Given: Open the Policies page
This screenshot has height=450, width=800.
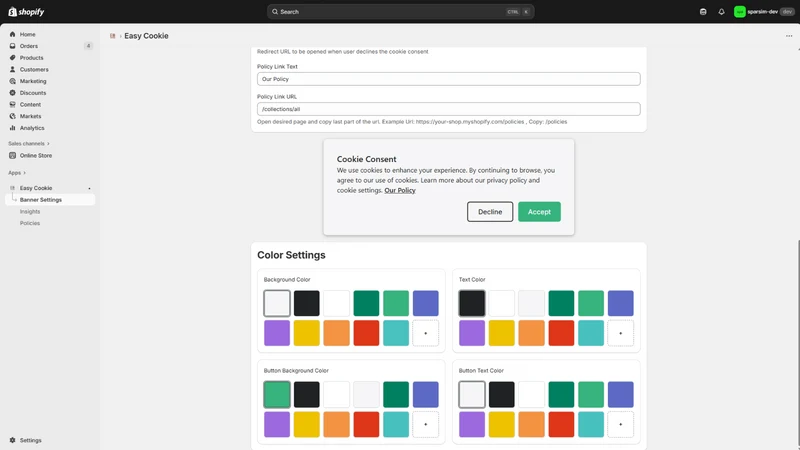Looking at the screenshot, I should point(30,223).
